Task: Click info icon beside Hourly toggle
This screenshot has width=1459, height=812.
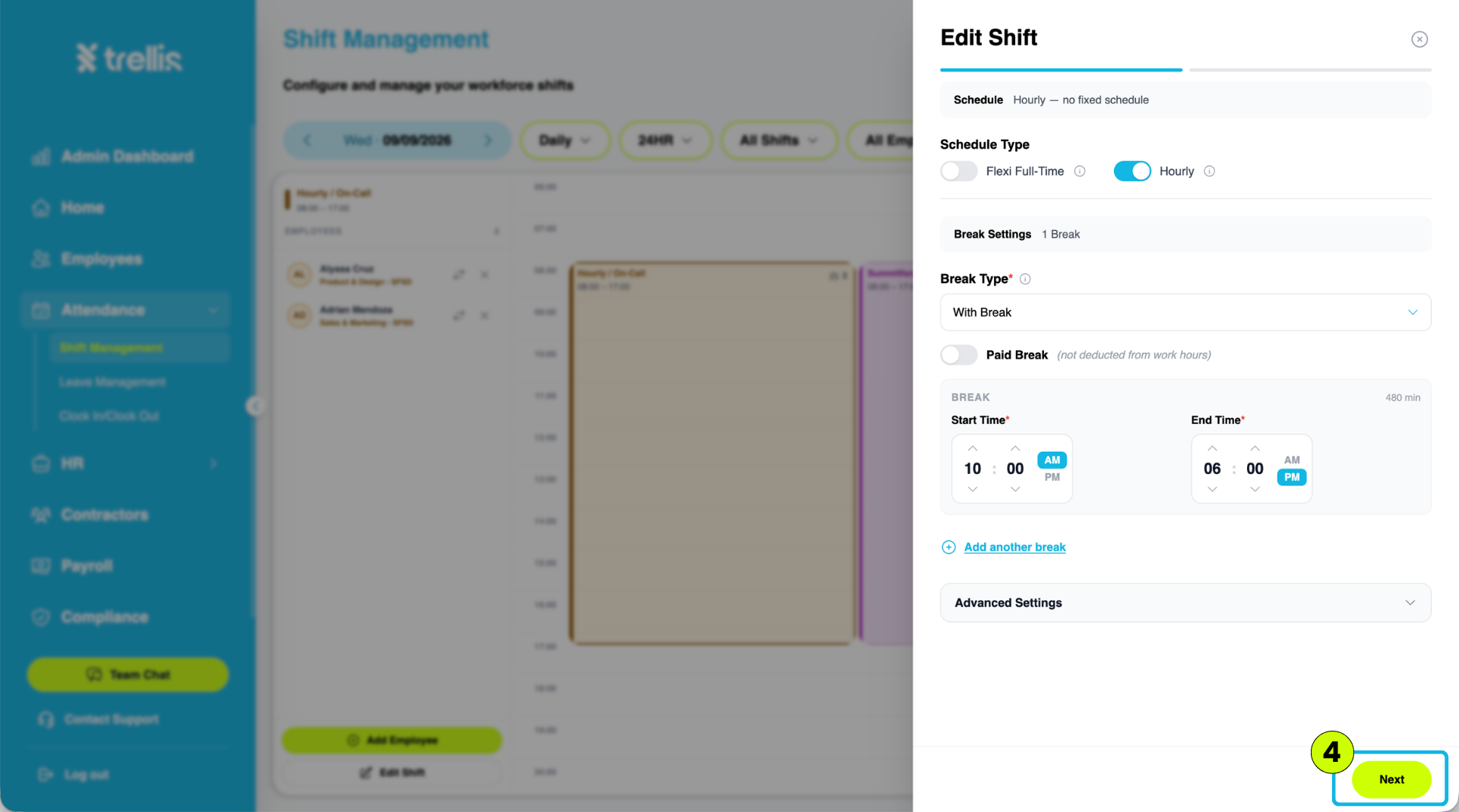Action: point(1209,172)
